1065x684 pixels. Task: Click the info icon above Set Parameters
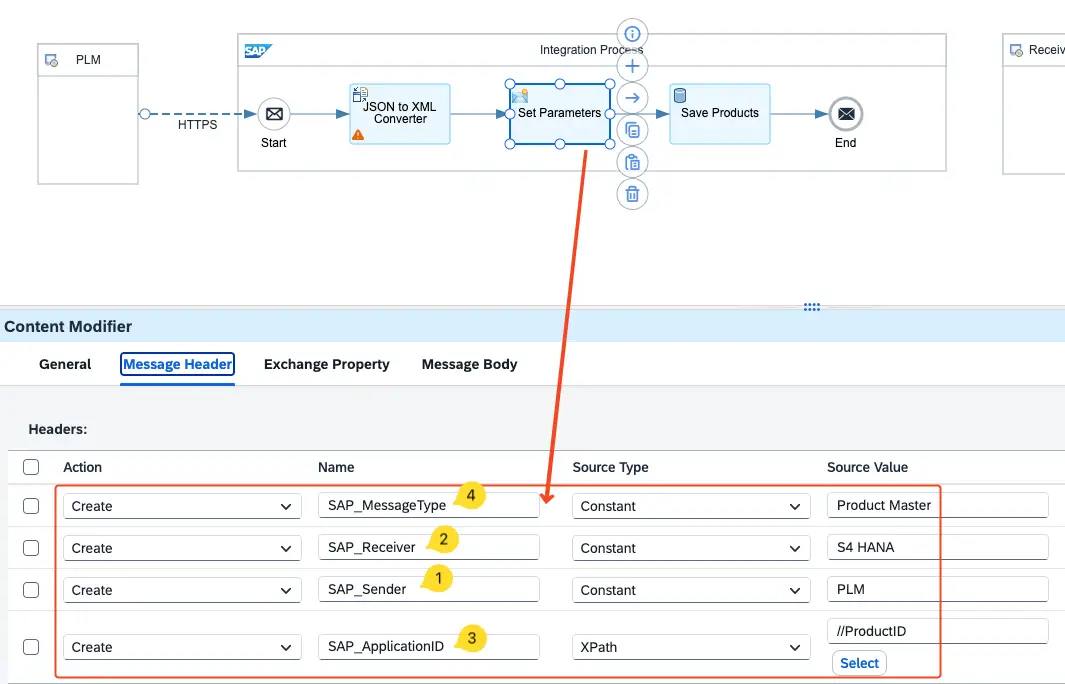[x=632, y=34]
